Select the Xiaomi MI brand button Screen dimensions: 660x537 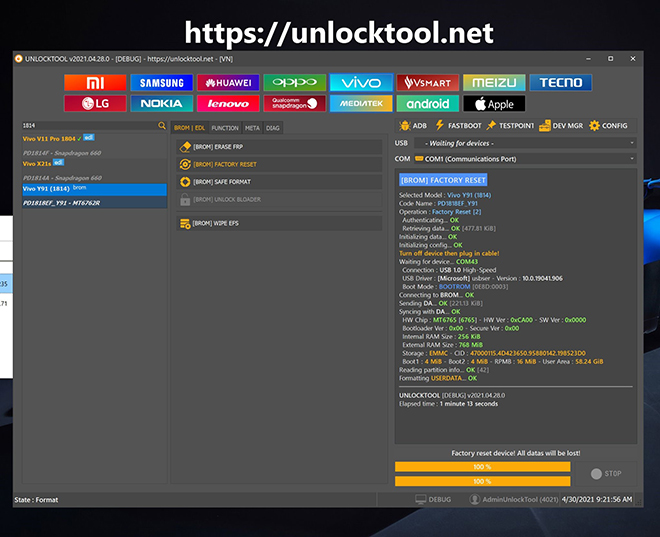(x=95, y=82)
